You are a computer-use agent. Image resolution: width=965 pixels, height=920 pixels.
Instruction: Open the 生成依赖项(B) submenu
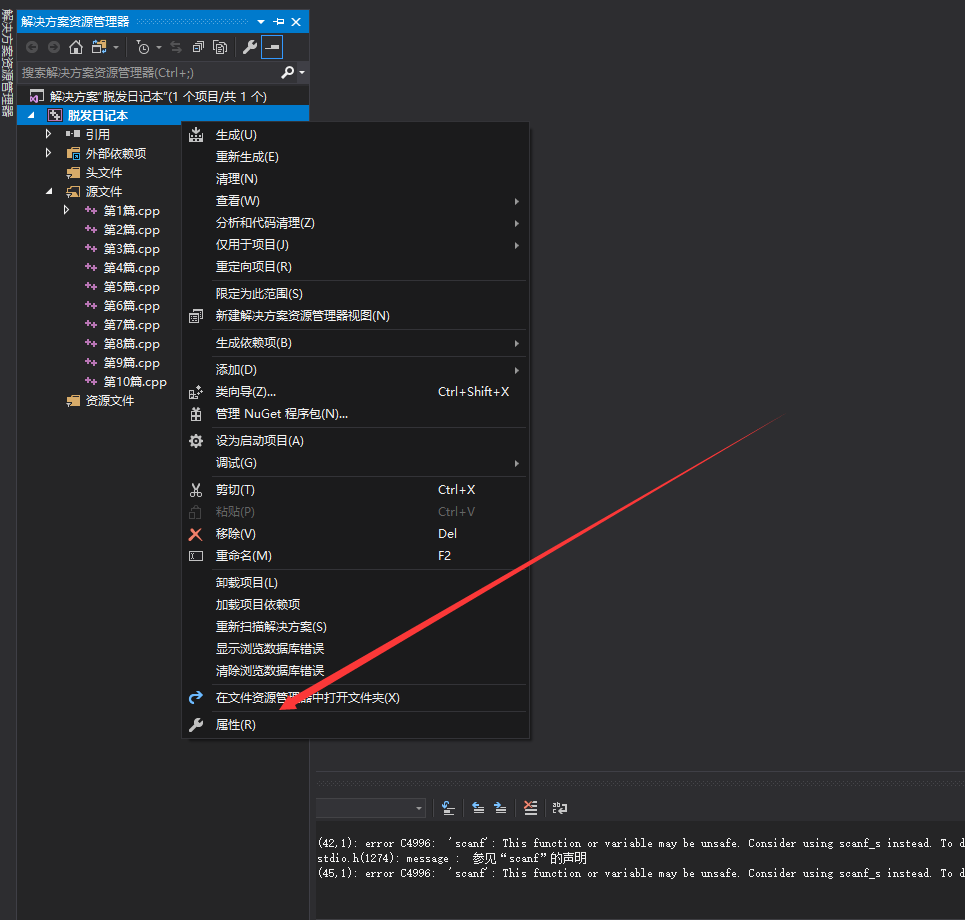pos(355,343)
